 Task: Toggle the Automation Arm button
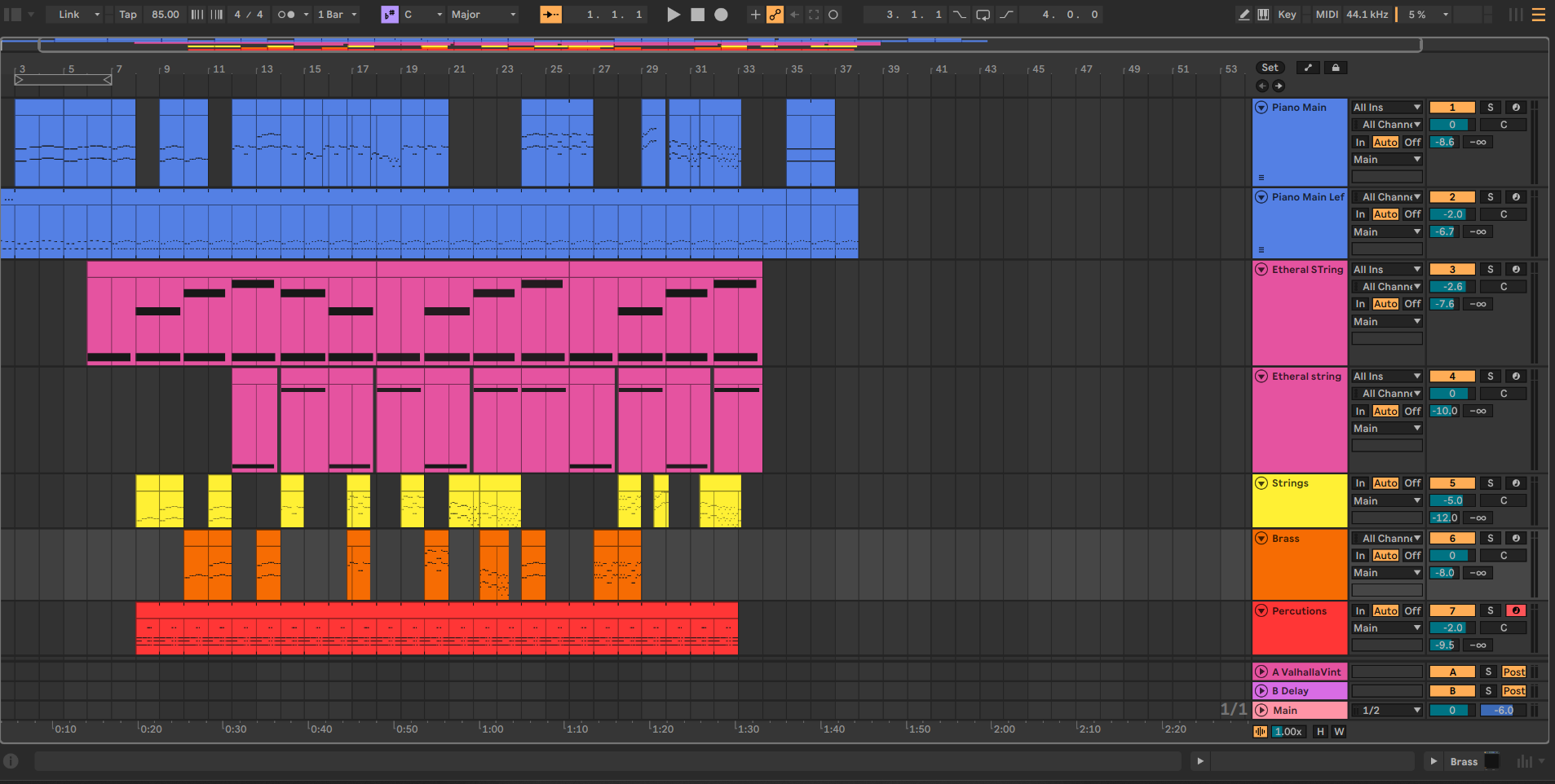click(775, 15)
